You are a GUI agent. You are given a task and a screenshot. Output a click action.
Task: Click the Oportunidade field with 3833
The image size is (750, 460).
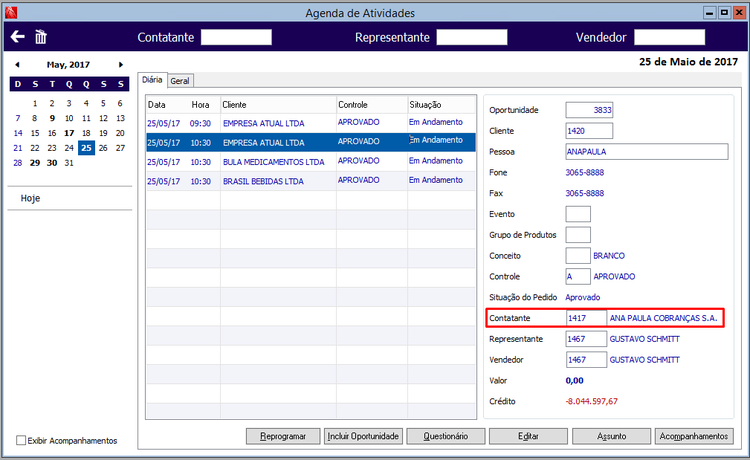click(589, 110)
